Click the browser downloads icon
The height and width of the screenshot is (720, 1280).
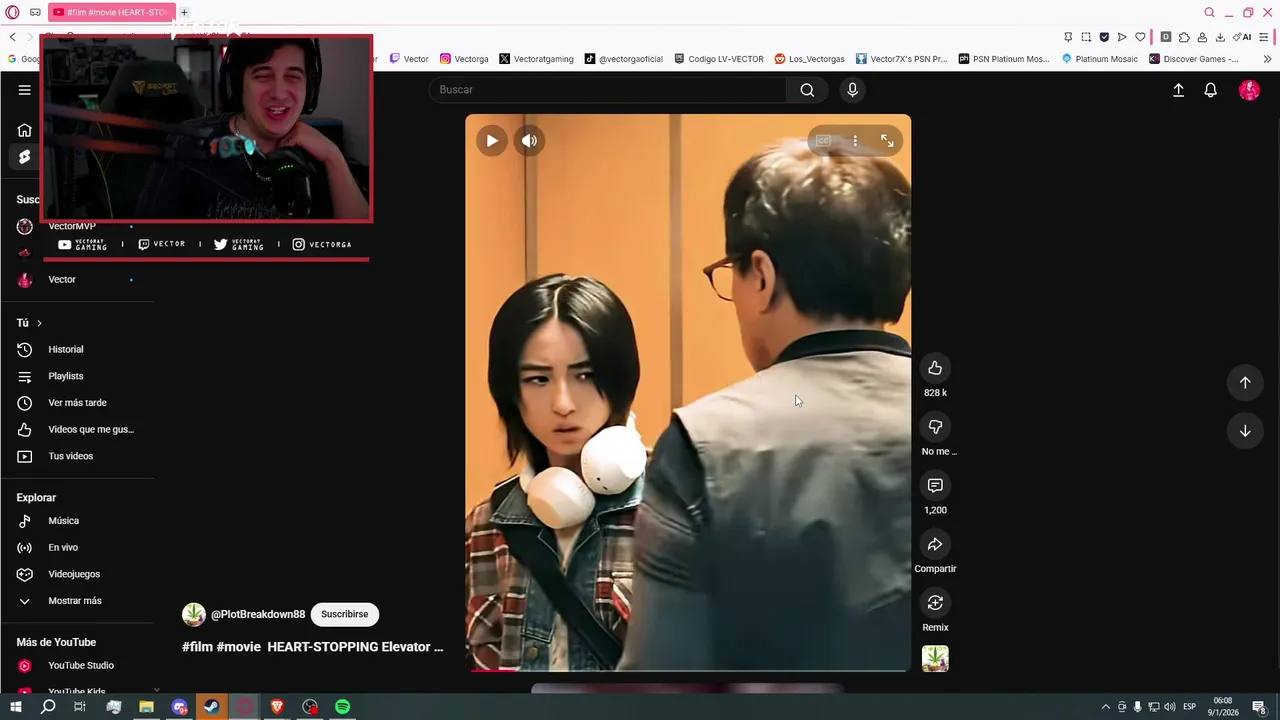pos(1220,37)
